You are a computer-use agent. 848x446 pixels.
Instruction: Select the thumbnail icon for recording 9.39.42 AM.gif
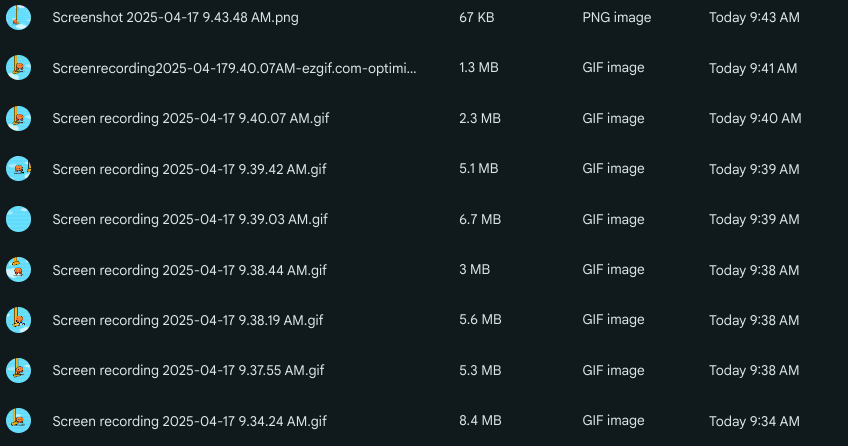(x=18, y=169)
